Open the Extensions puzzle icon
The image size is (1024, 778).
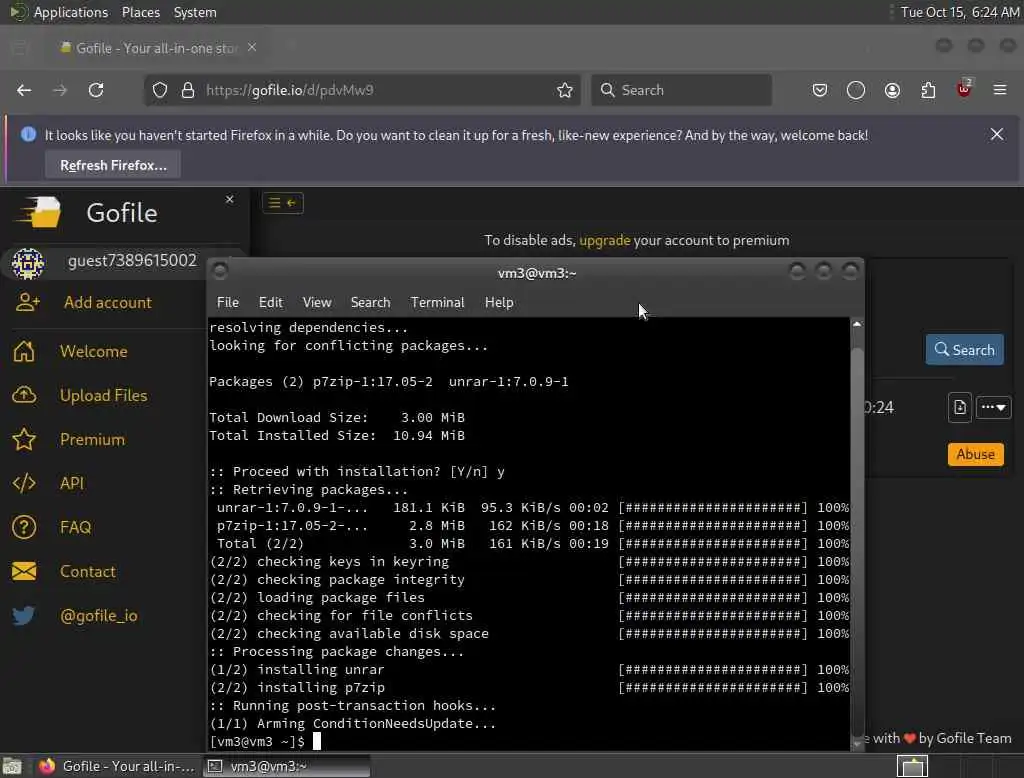click(928, 90)
